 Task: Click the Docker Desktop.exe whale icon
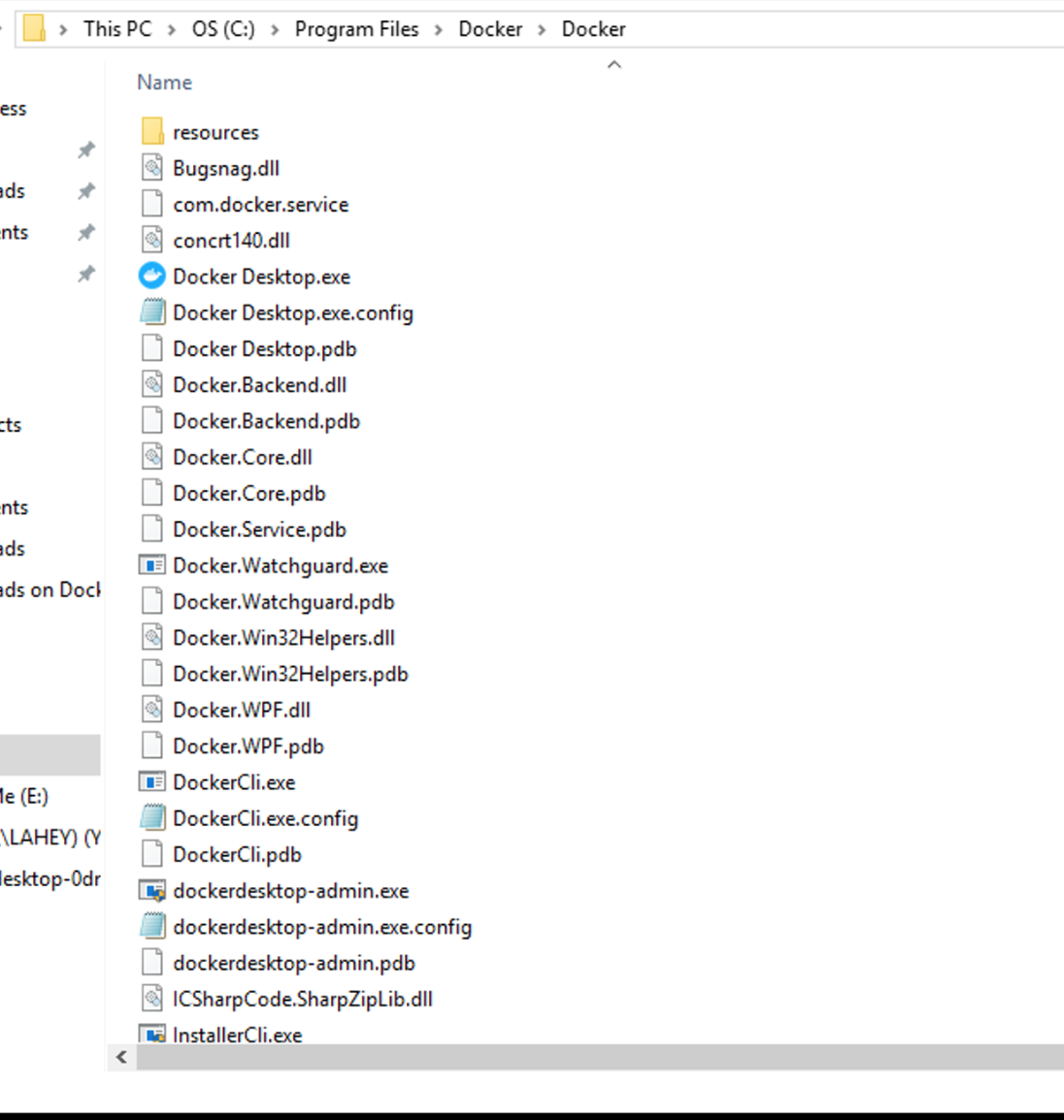152,277
